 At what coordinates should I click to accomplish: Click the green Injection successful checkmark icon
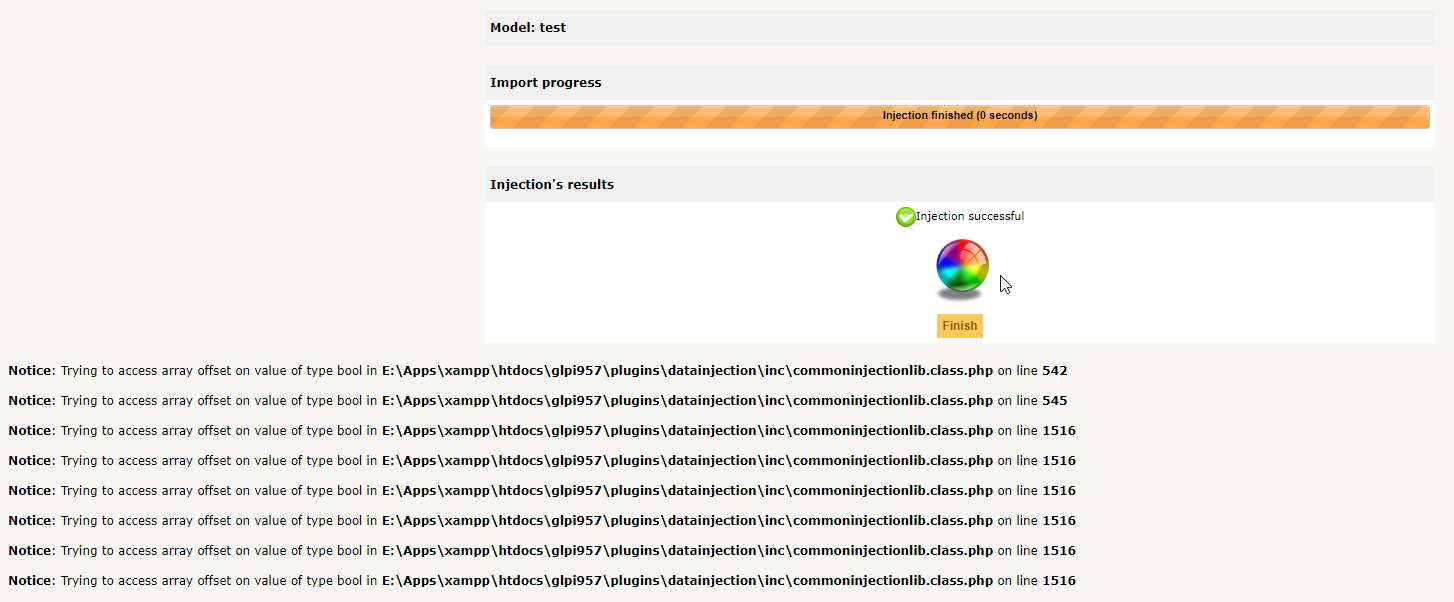[x=905, y=216]
